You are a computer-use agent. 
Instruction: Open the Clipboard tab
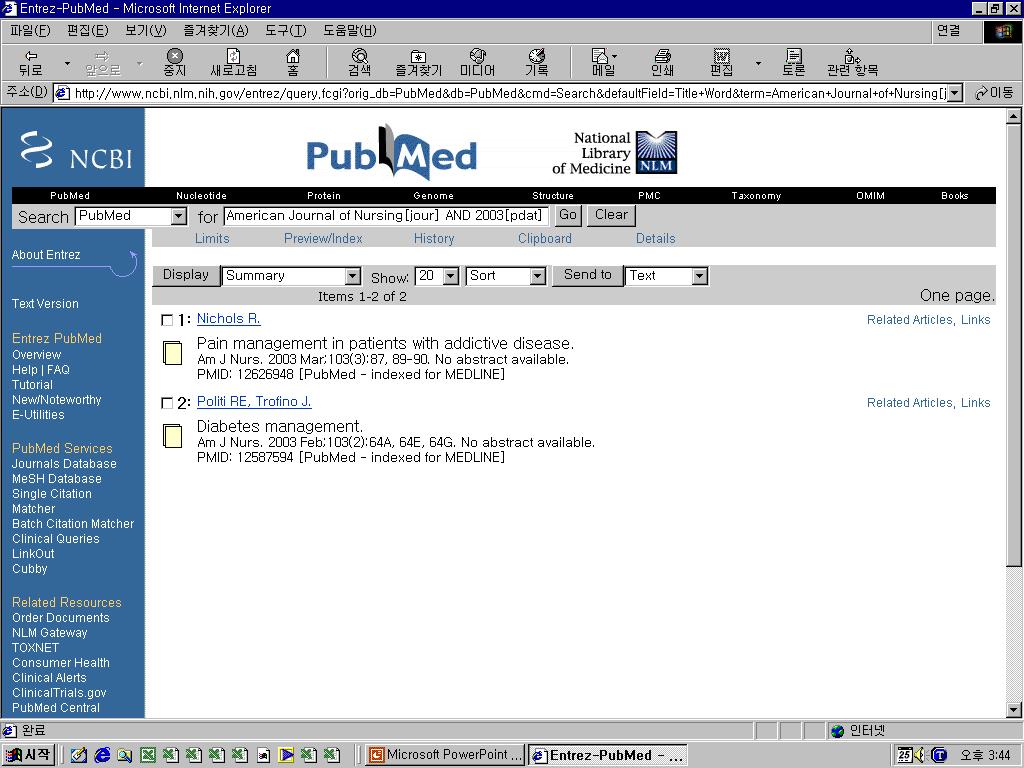point(545,238)
